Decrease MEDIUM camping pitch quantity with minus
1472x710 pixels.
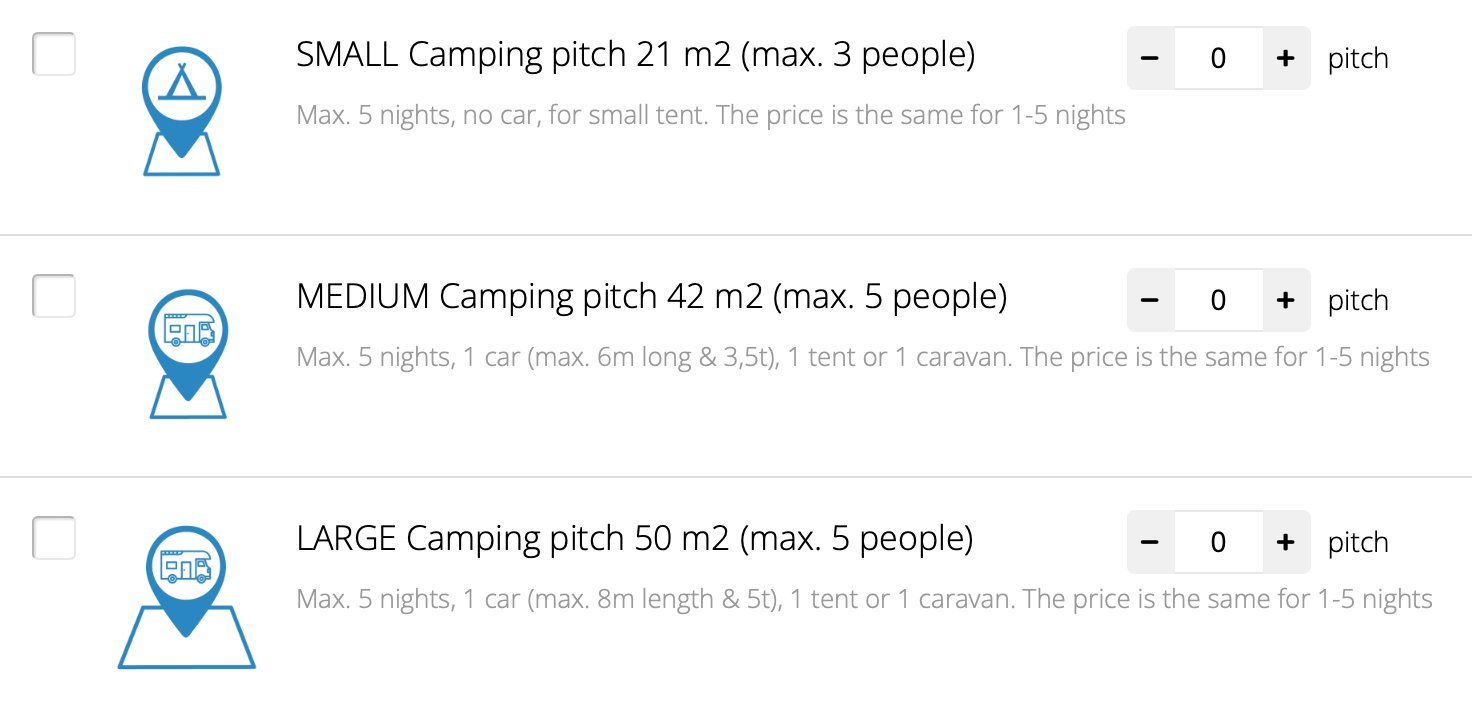(x=1150, y=300)
